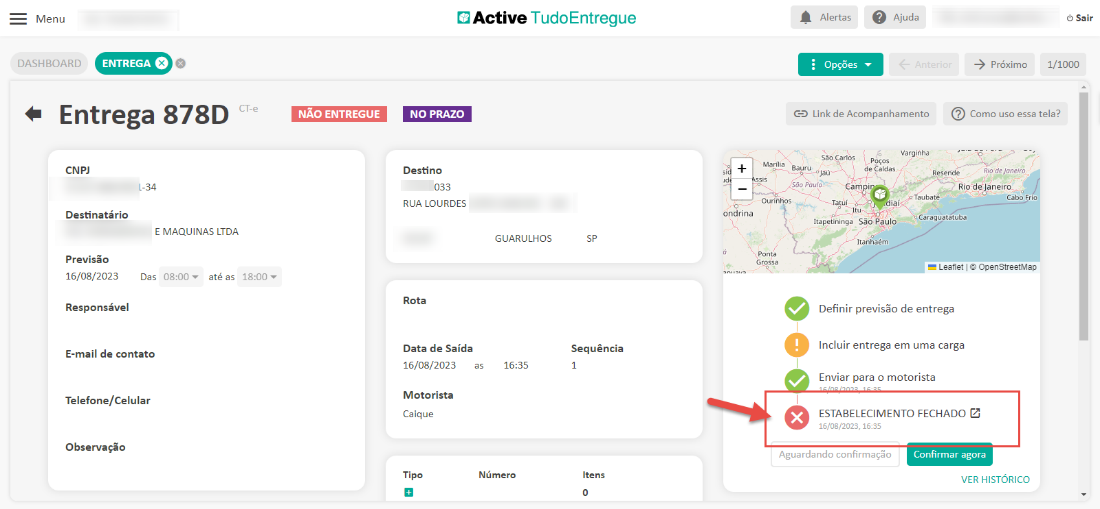
Task: Open the hamburger Menu icon
Action: pyautogui.click(x=18, y=19)
